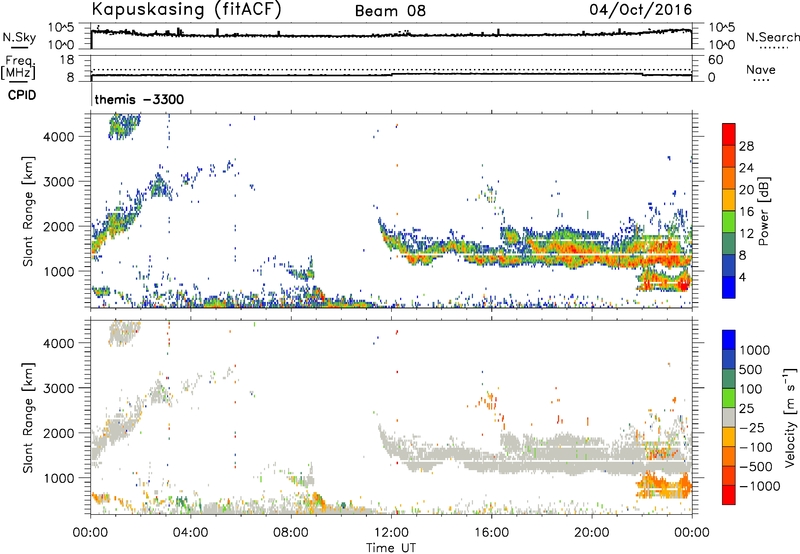800x554 pixels.
Task: Click the "N.Sky" legend label
Action: [19, 37]
